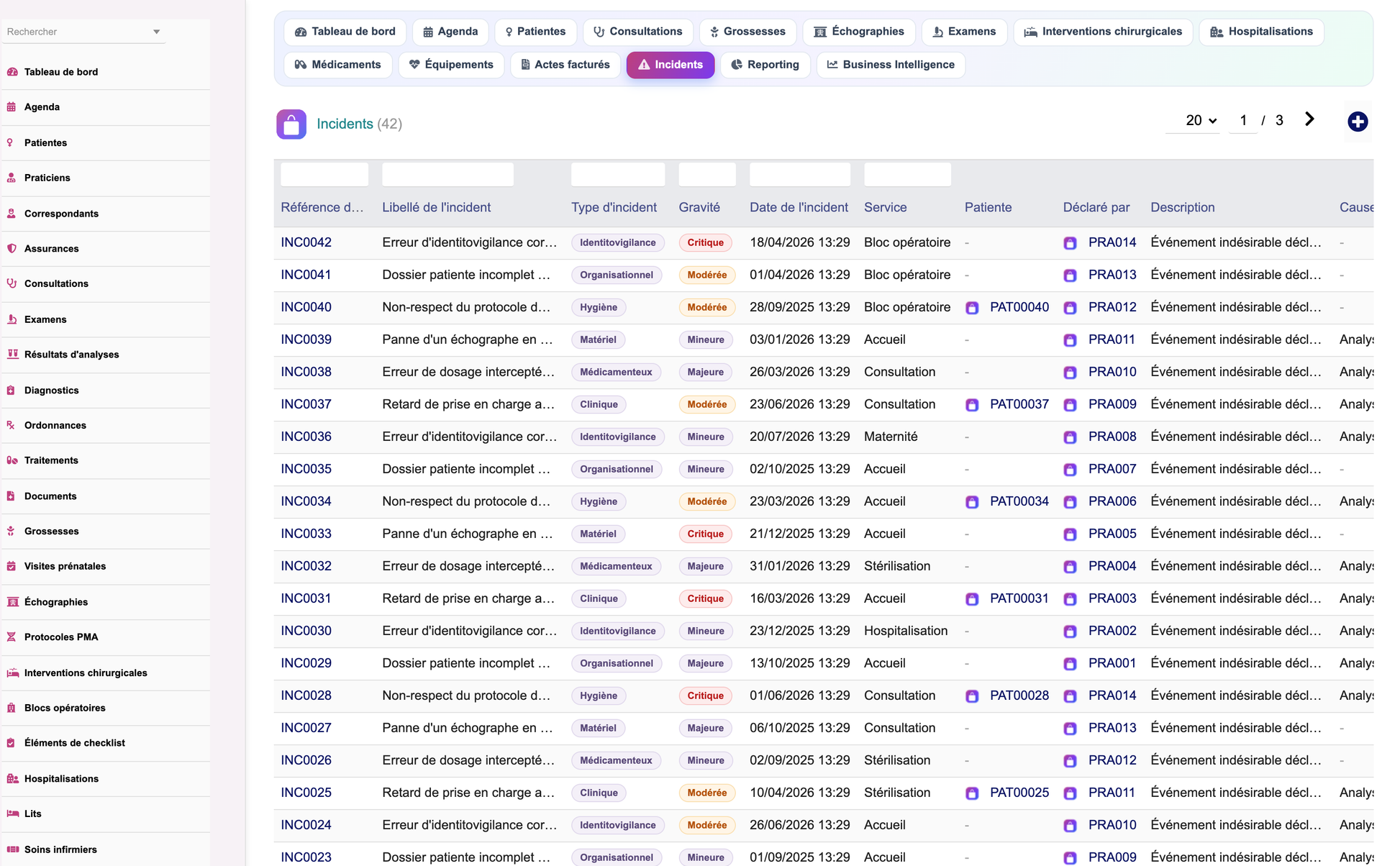Click Visites prénatales icon in sidebar
The height and width of the screenshot is (866, 1400).
12,566
